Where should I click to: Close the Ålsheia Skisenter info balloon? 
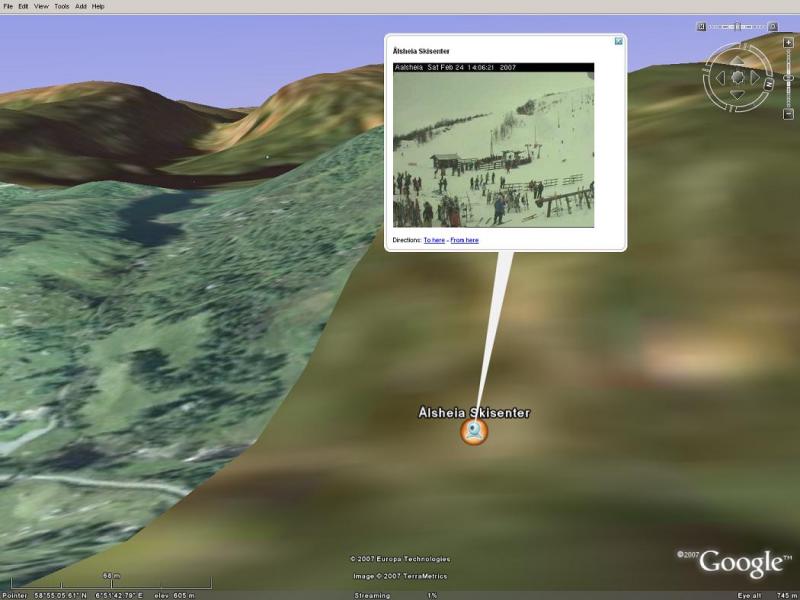618,42
